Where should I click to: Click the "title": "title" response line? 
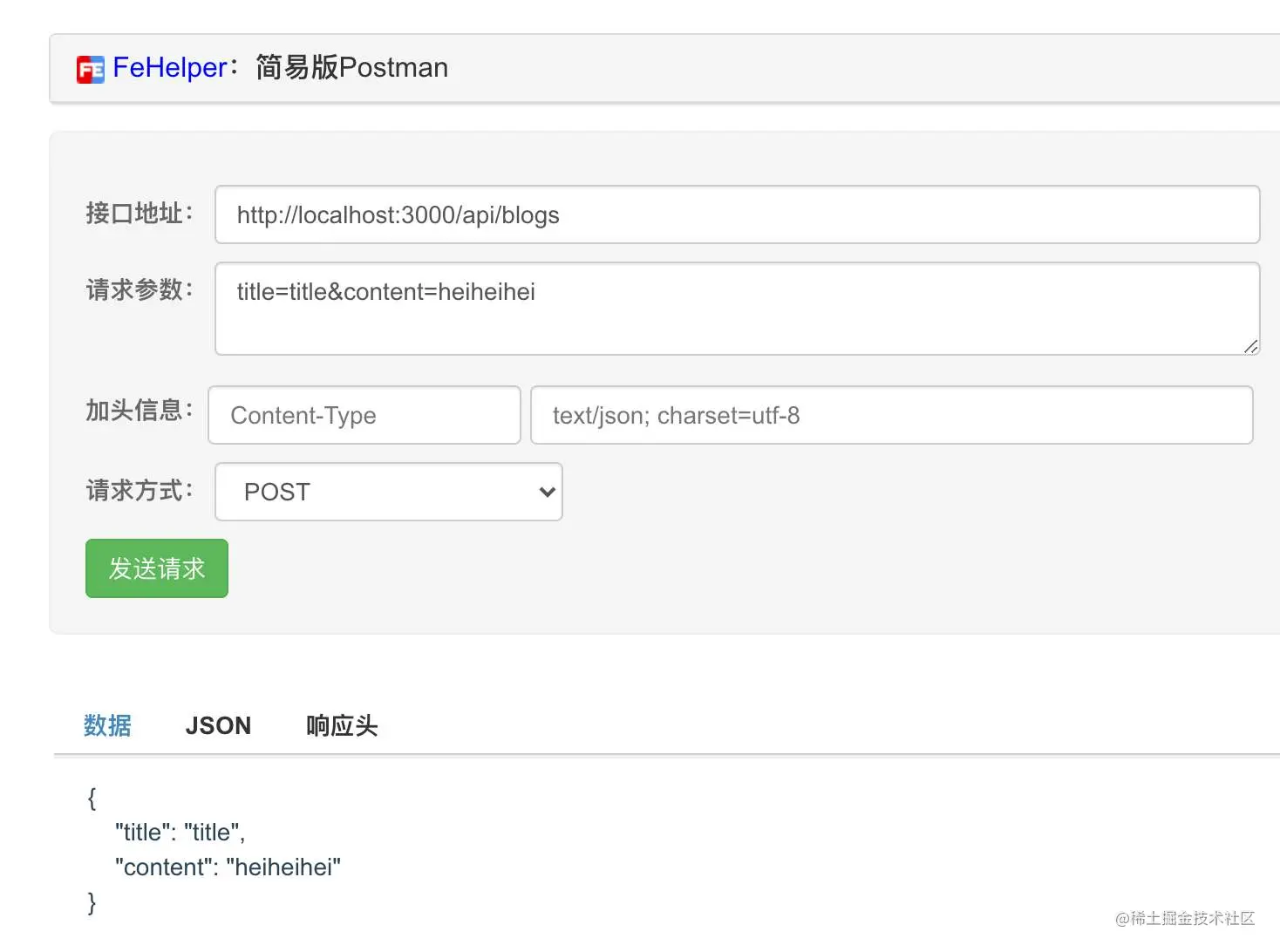coord(180,833)
